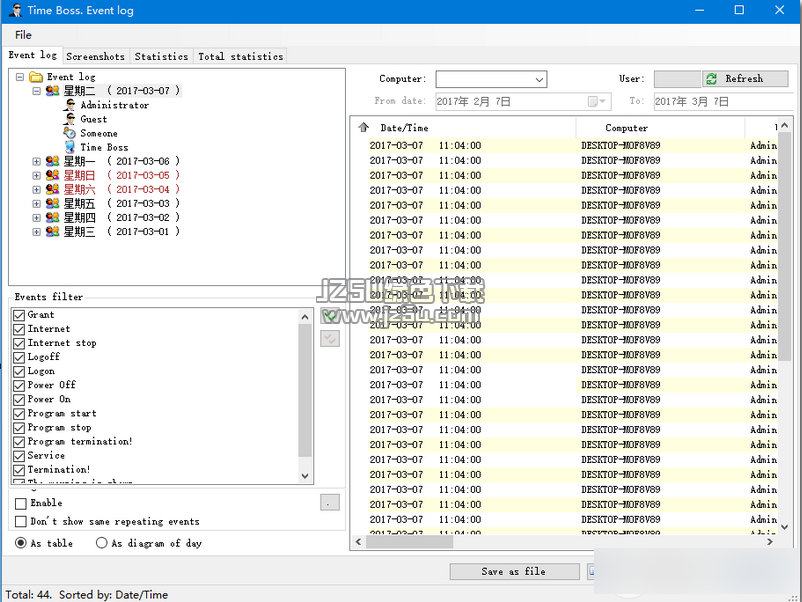This screenshot has height=602, width=802.
Task: Switch to the Screenshots tab
Action: tap(96, 56)
